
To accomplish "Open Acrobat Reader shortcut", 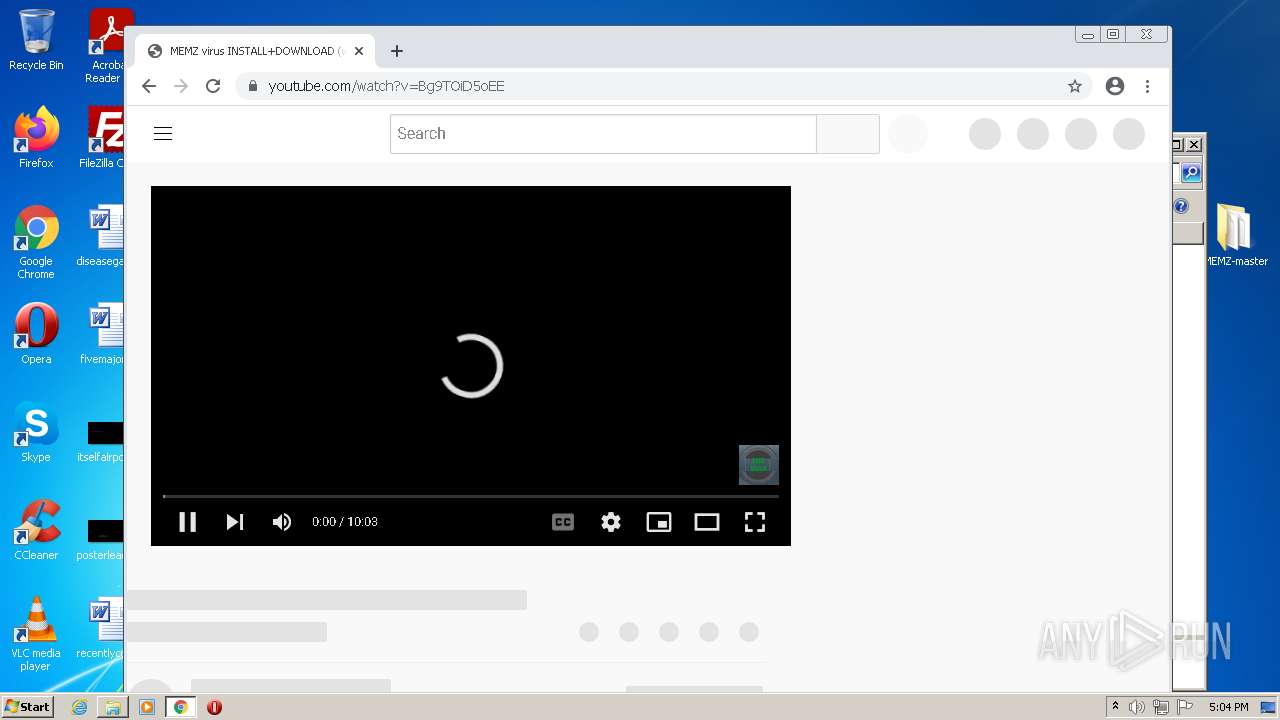I will (106, 46).
